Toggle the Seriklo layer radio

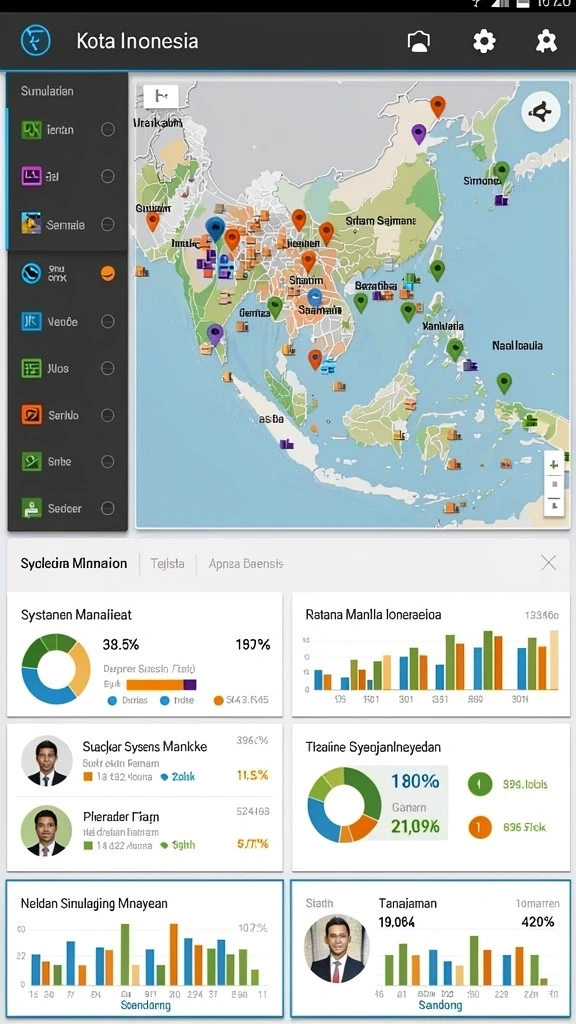pos(108,415)
